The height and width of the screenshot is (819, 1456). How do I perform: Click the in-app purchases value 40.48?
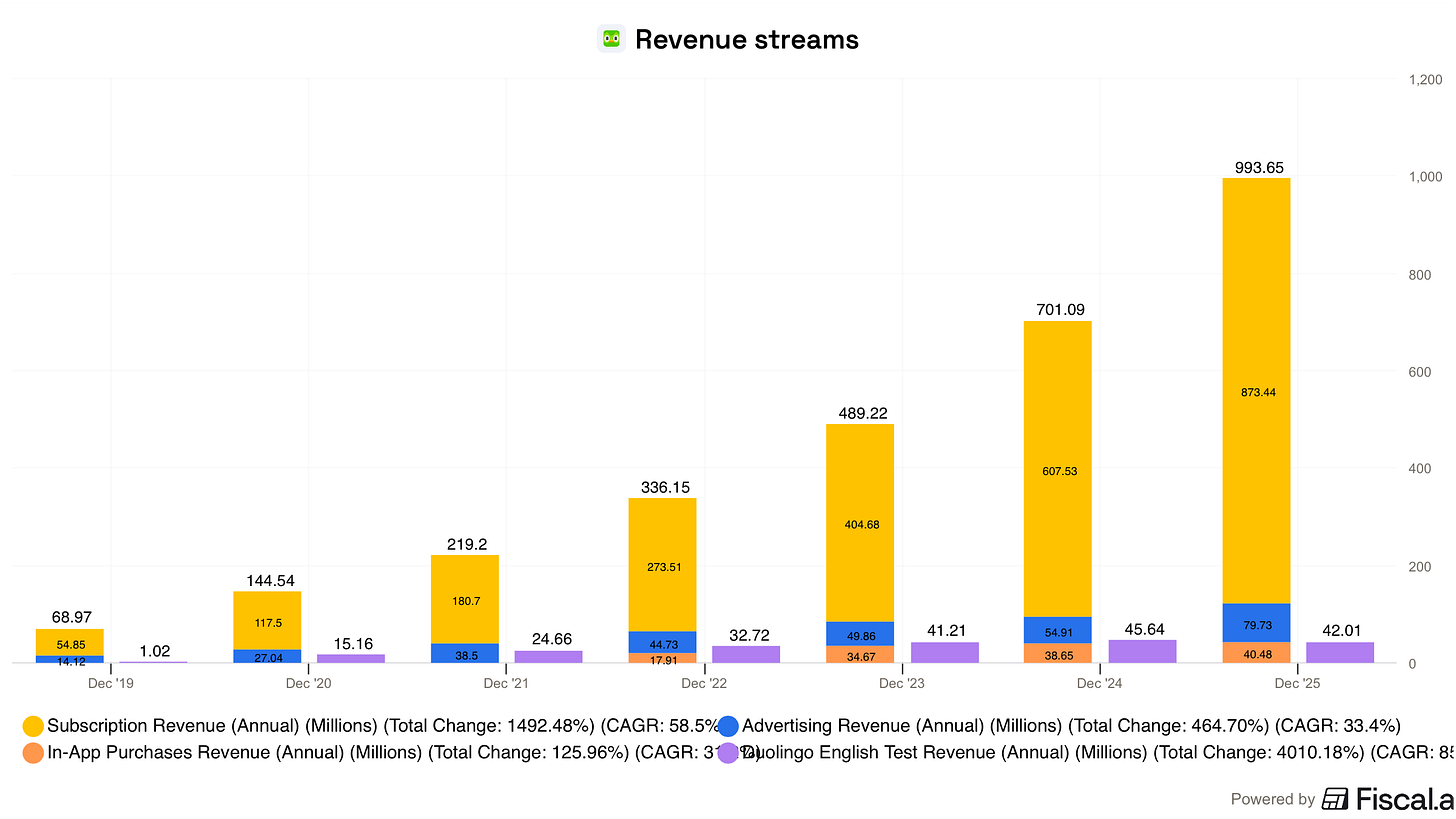(1256, 655)
